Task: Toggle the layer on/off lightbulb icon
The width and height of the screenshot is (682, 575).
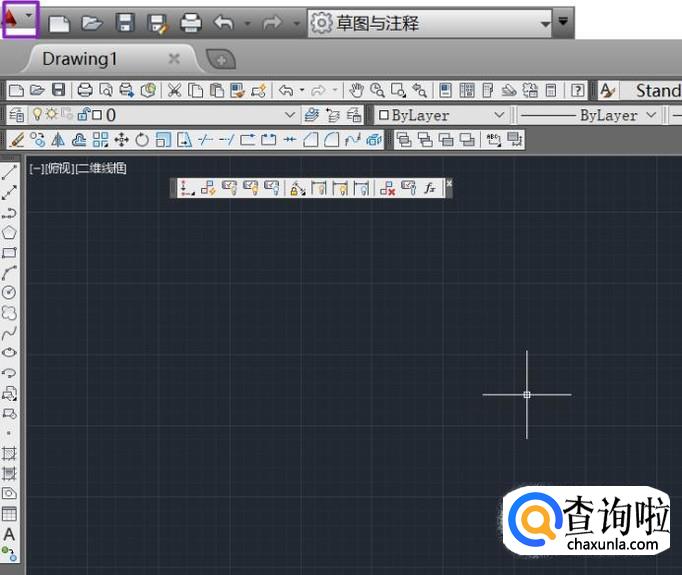Action: (x=37, y=115)
